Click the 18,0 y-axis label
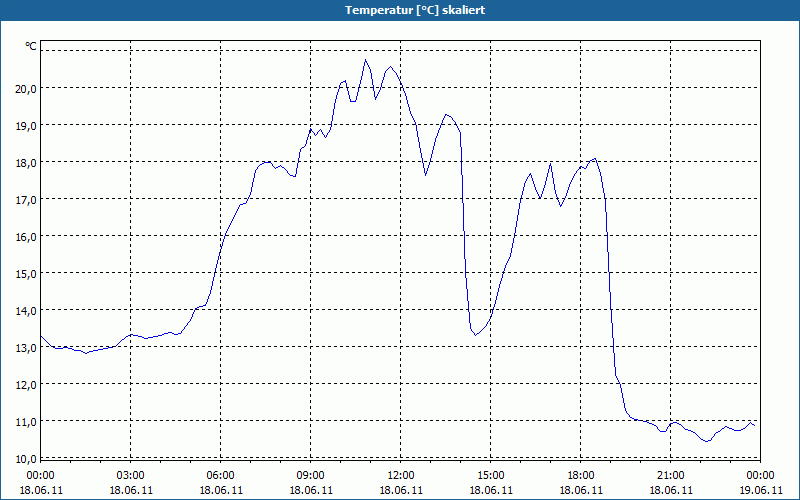800x500 pixels. 26,163
